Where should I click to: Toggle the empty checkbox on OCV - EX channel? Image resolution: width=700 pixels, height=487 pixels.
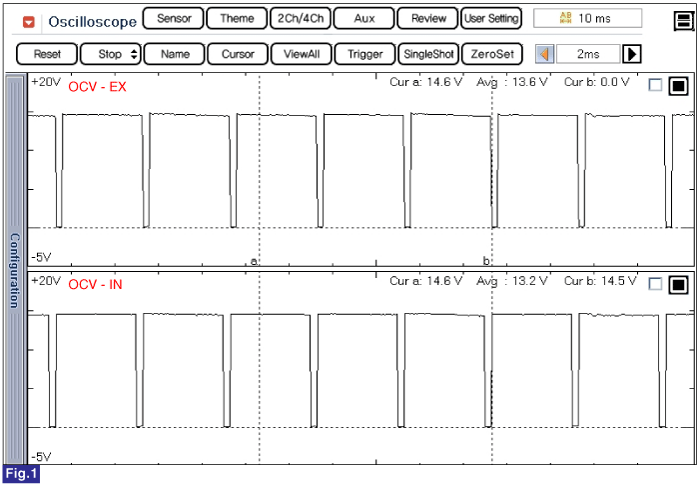point(655,85)
